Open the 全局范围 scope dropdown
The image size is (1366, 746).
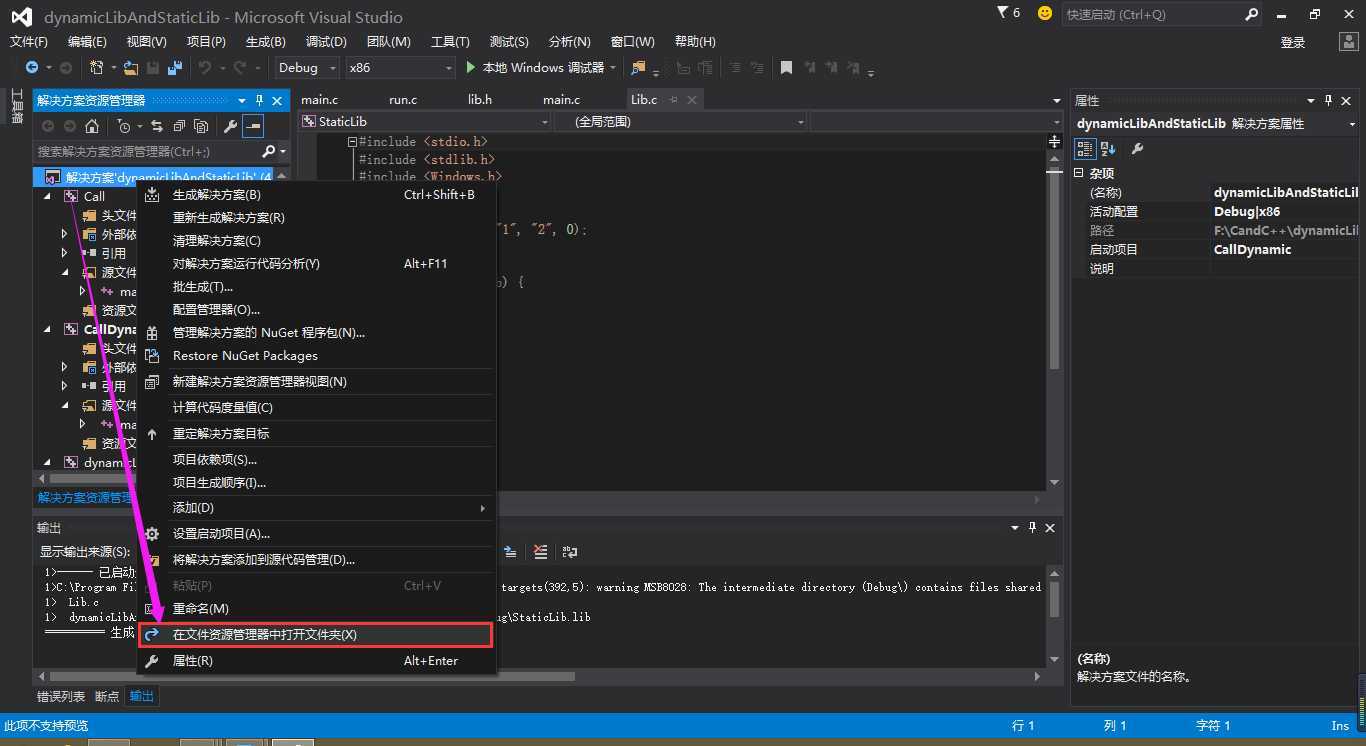tap(680, 121)
